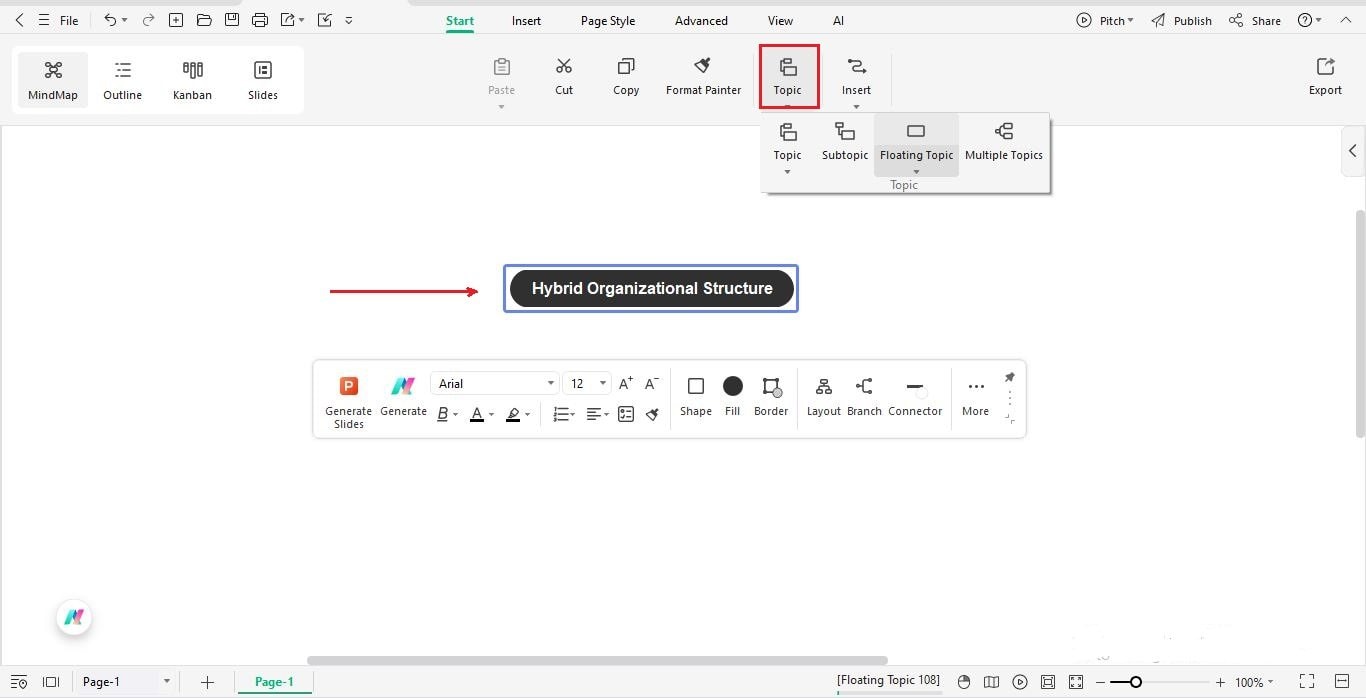
Task: Add a new page with the plus button
Action: [x=207, y=681]
